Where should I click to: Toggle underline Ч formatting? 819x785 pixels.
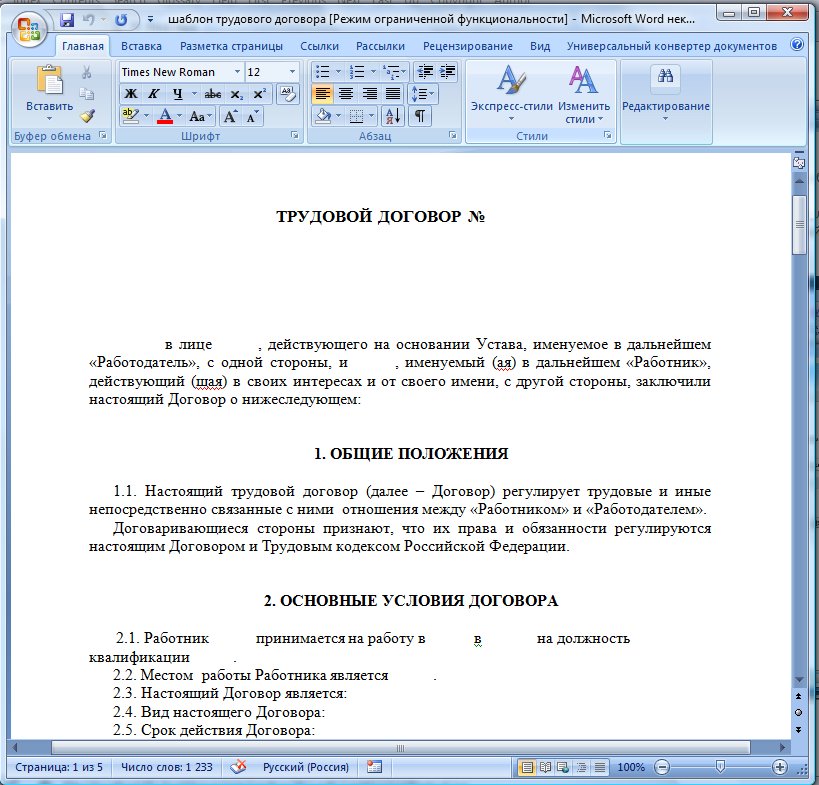pyautogui.click(x=178, y=94)
